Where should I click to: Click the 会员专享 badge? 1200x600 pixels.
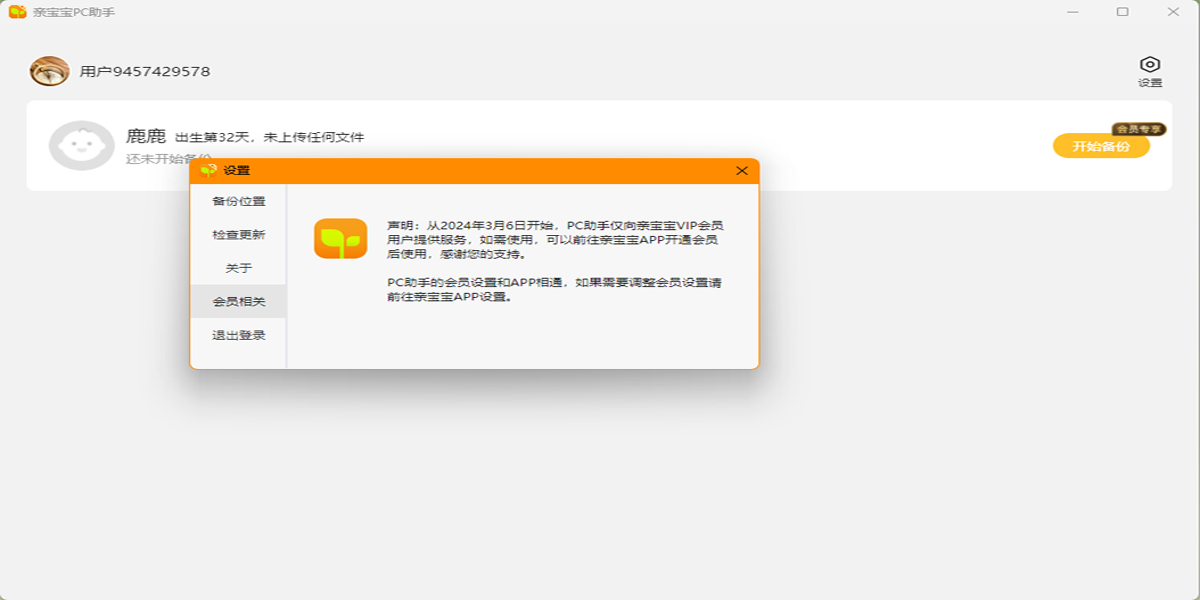[x=1139, y=129]
